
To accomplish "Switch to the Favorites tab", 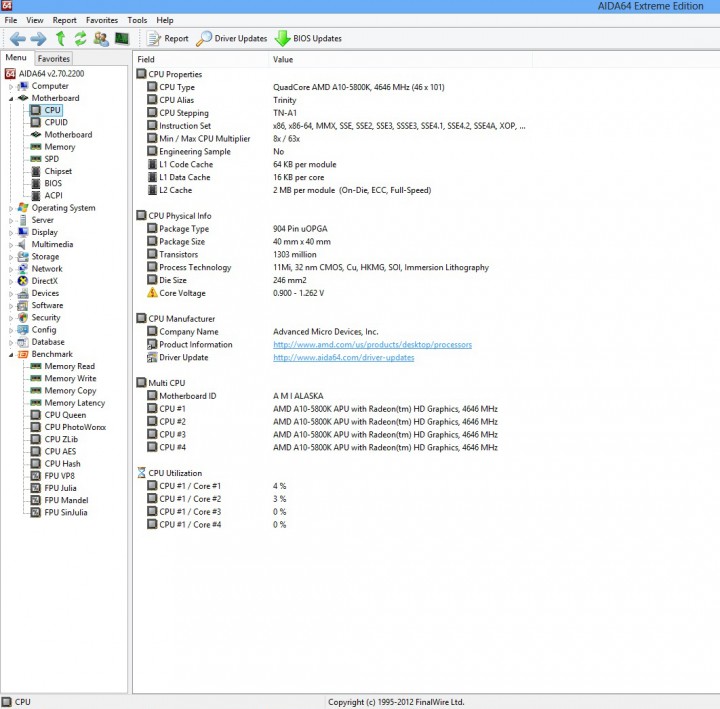I will pos(54,59).
